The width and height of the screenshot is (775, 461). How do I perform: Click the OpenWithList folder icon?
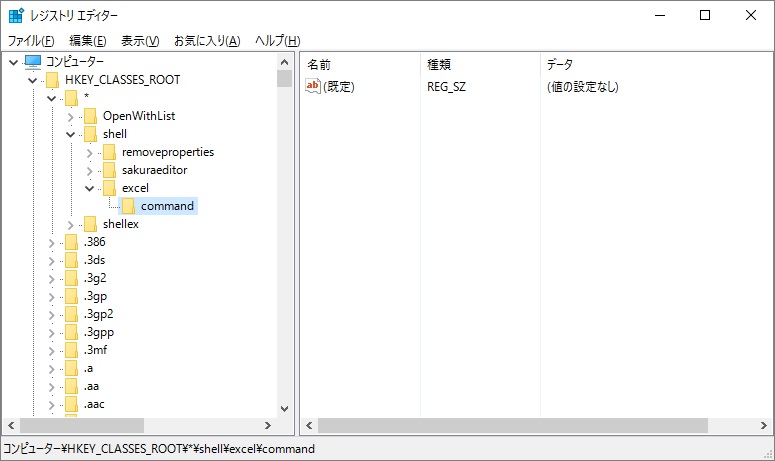pos(90,116)
